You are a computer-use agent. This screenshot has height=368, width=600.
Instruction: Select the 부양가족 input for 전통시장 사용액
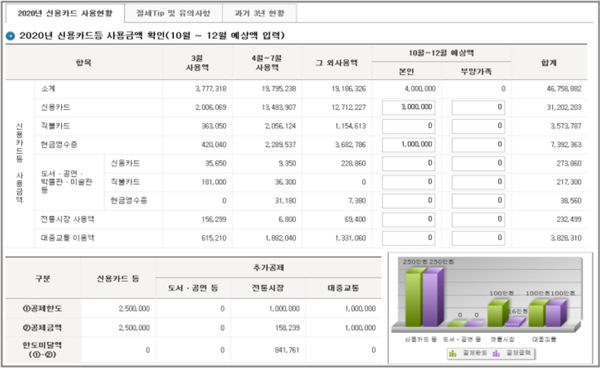pyautogui.click(x=478, y=220)
